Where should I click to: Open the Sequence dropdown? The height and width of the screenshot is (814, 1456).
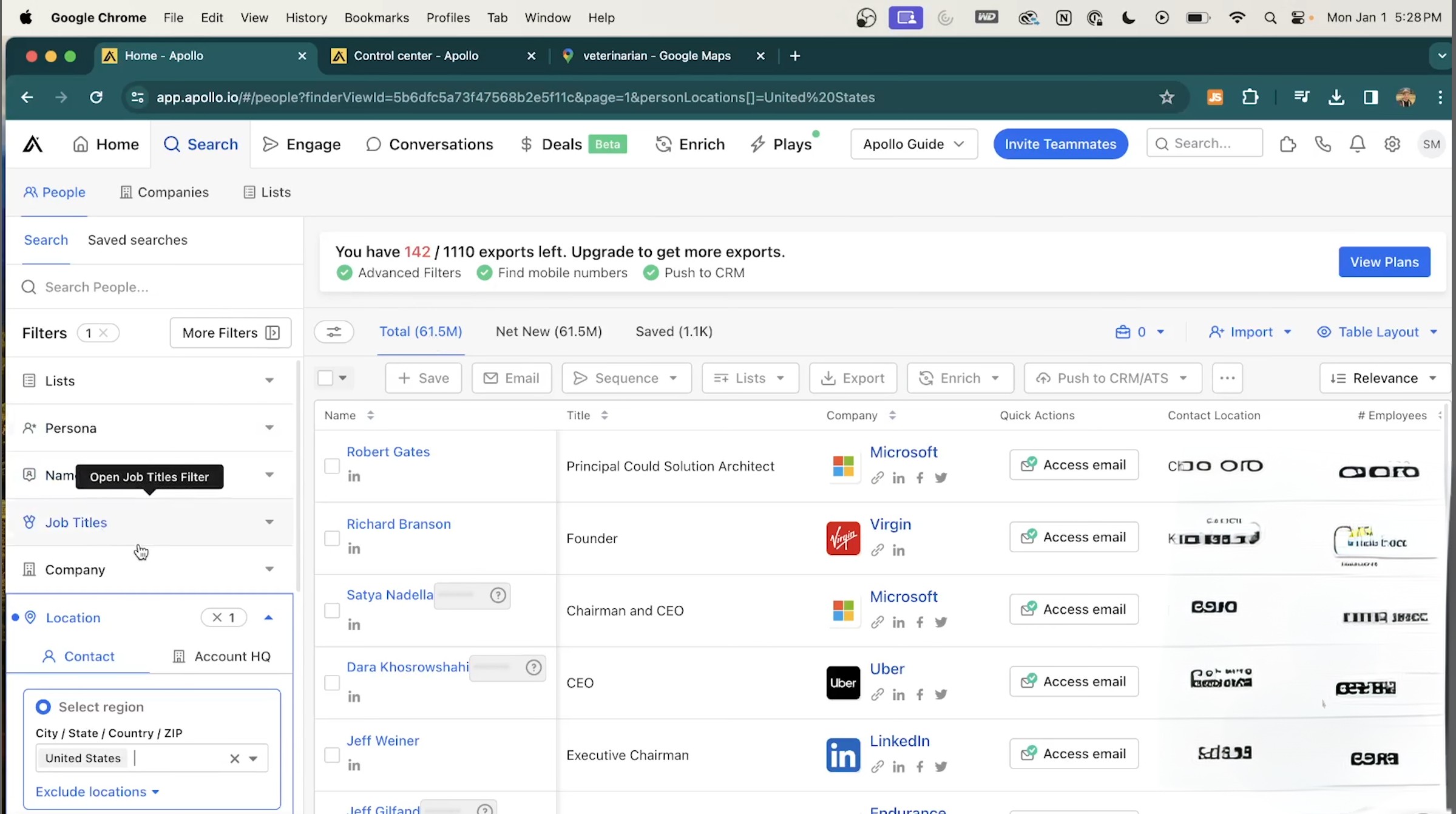626,378
